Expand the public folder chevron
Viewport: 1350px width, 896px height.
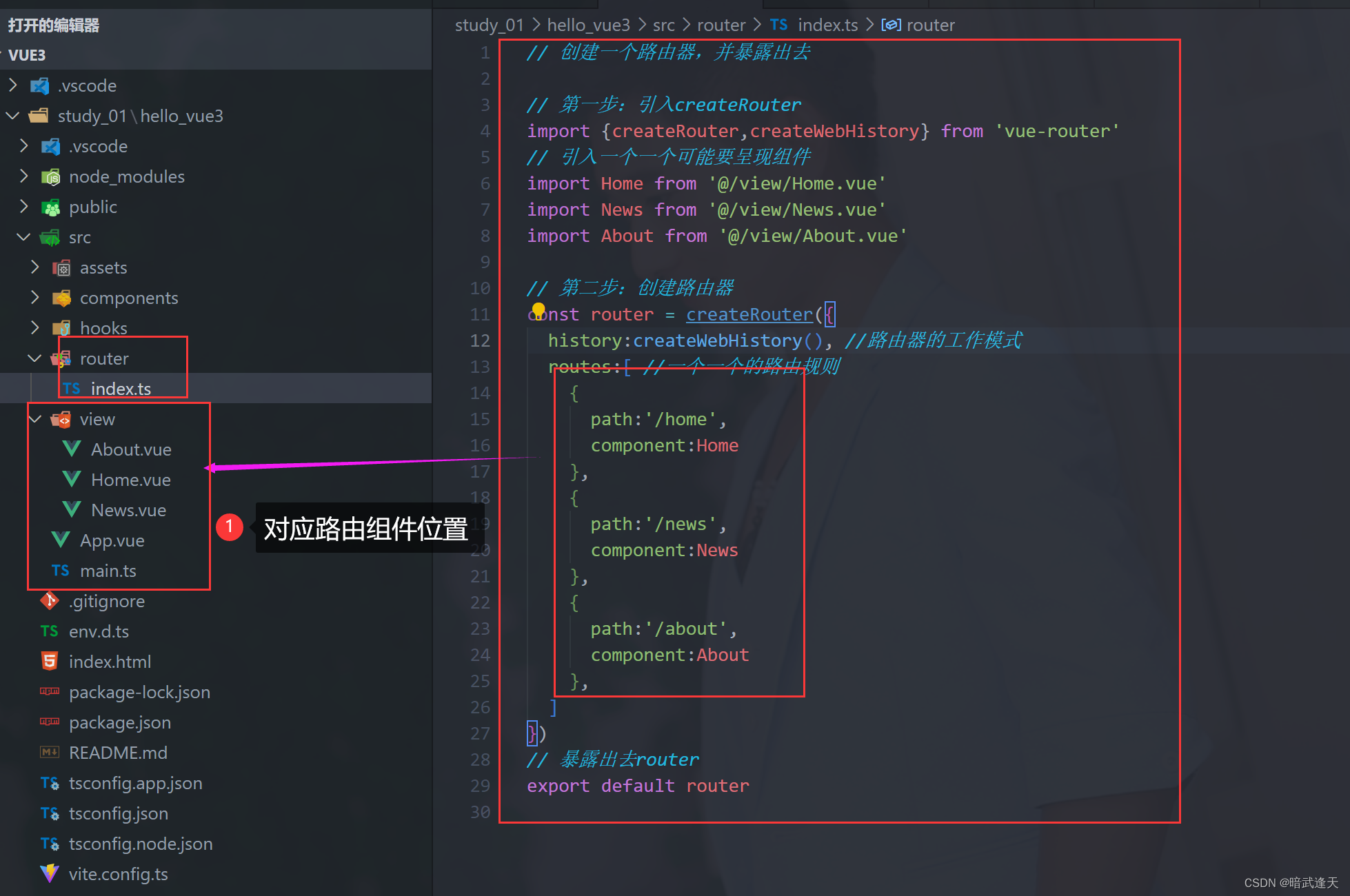[24, 207]
